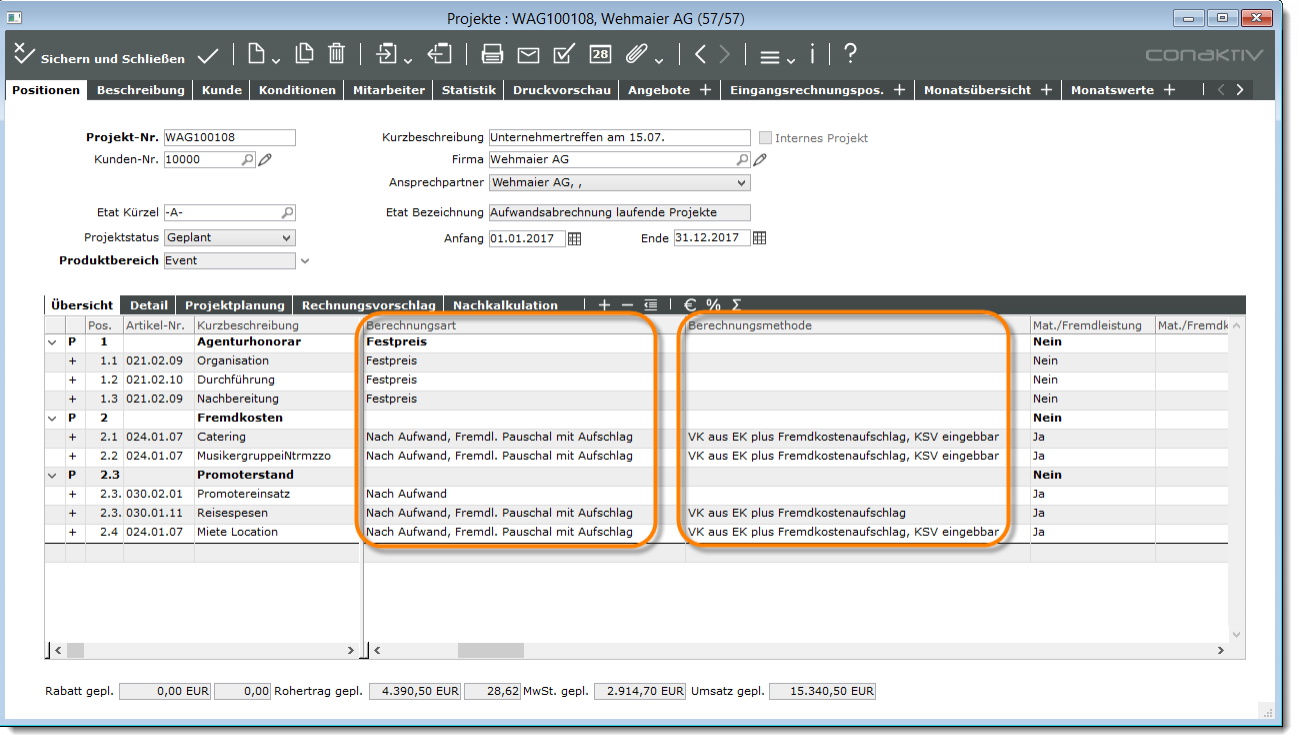Collapse the Agenturhonorar position group
The height and width of the screenshot is (742, 1298).
tap(52, 342)
